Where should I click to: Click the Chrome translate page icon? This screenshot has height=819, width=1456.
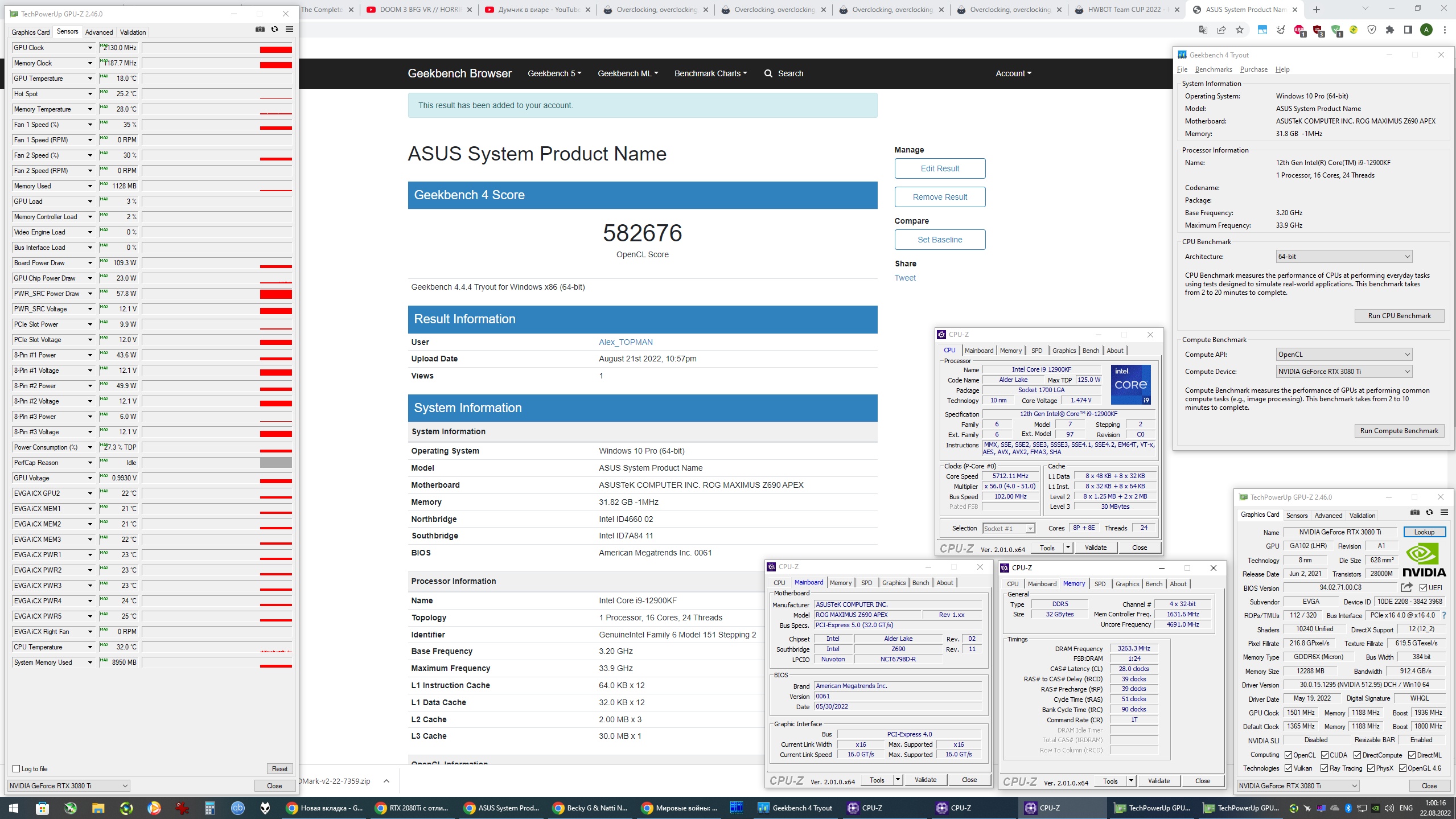coord(1203,30)
